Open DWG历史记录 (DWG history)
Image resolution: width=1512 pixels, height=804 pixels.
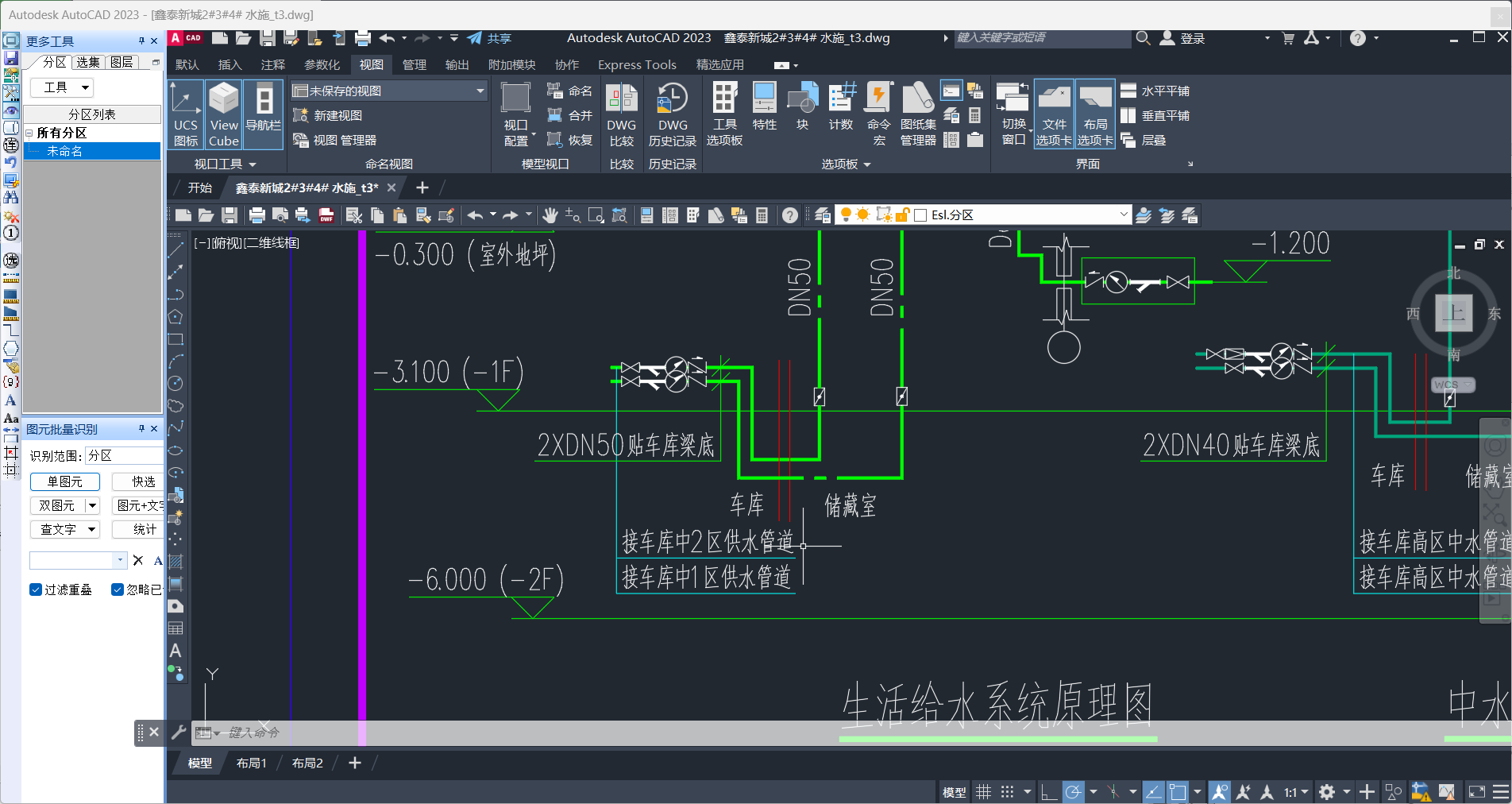[673, 114]
